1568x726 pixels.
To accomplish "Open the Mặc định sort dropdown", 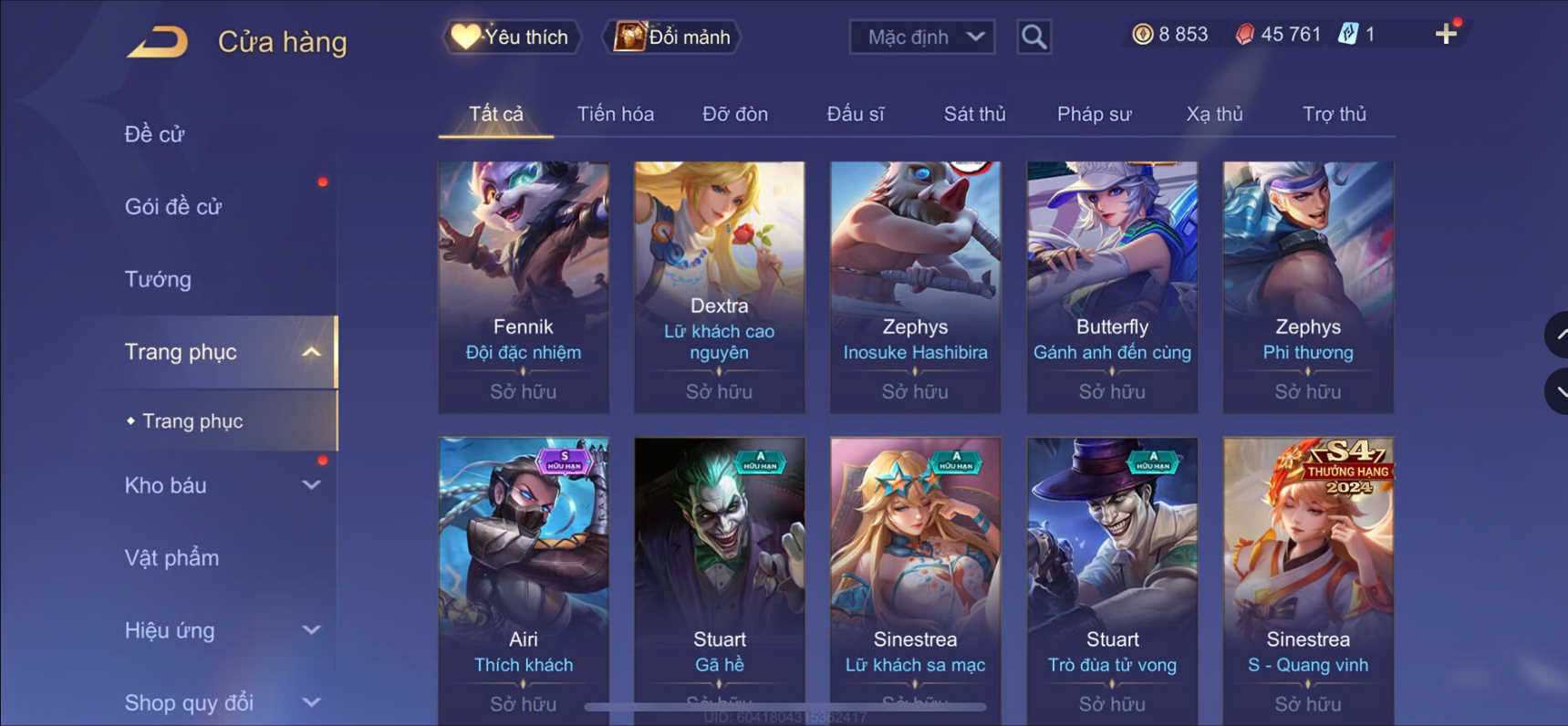I will 922,36.
